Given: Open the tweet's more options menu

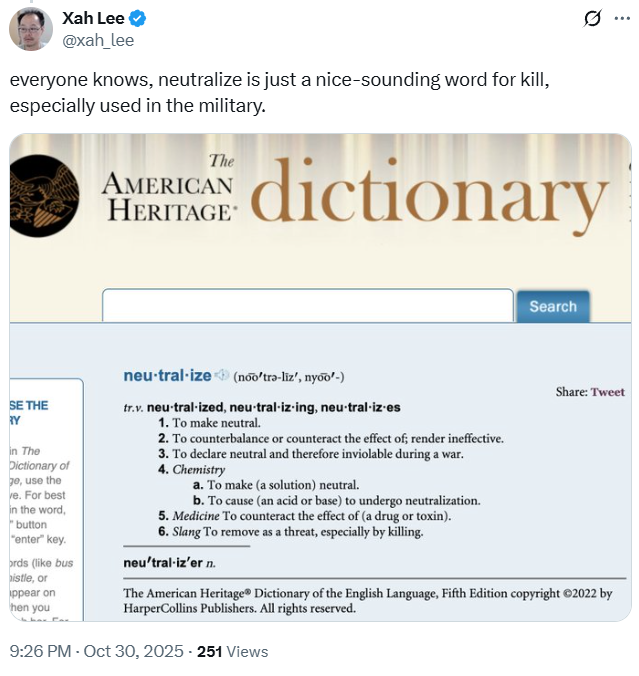Looking at the screenshot, I should pos(624,19).
